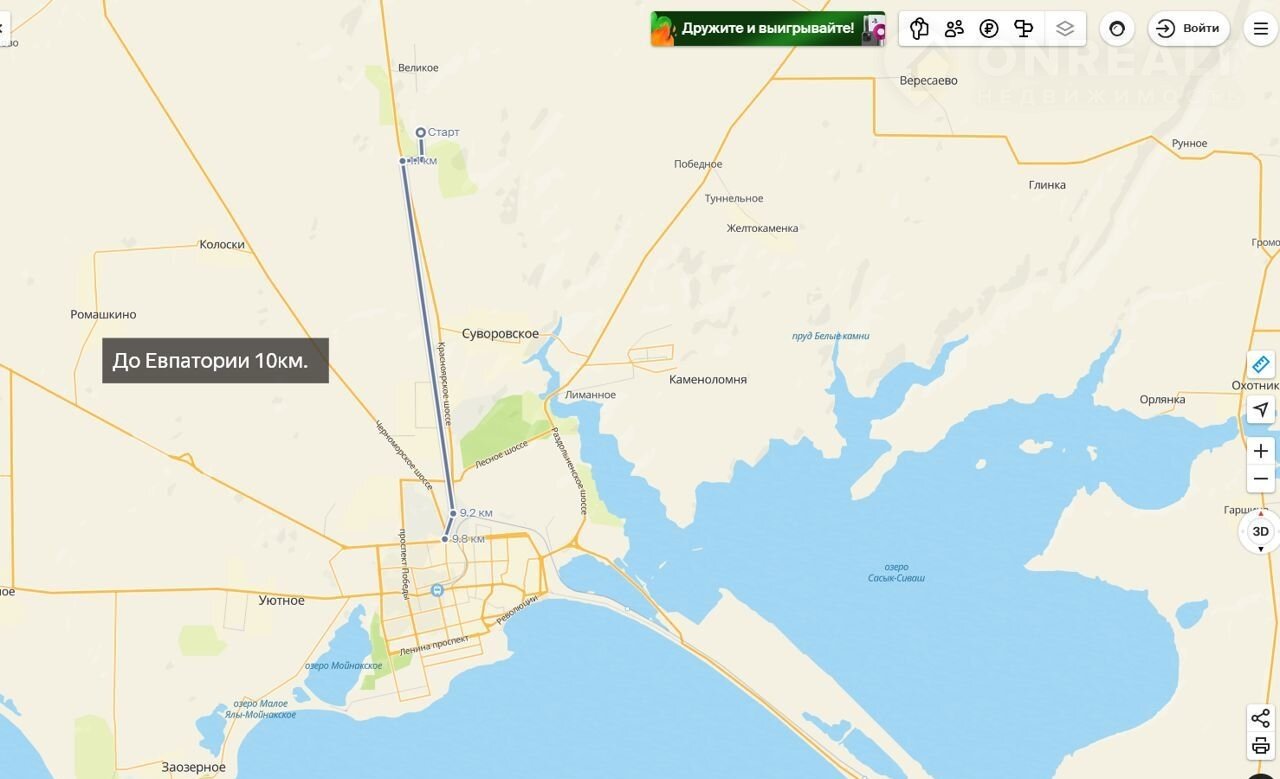The image size is (1280, 779).
Task: Click the 9.8 км ruler endpoint
Action: 445,539
